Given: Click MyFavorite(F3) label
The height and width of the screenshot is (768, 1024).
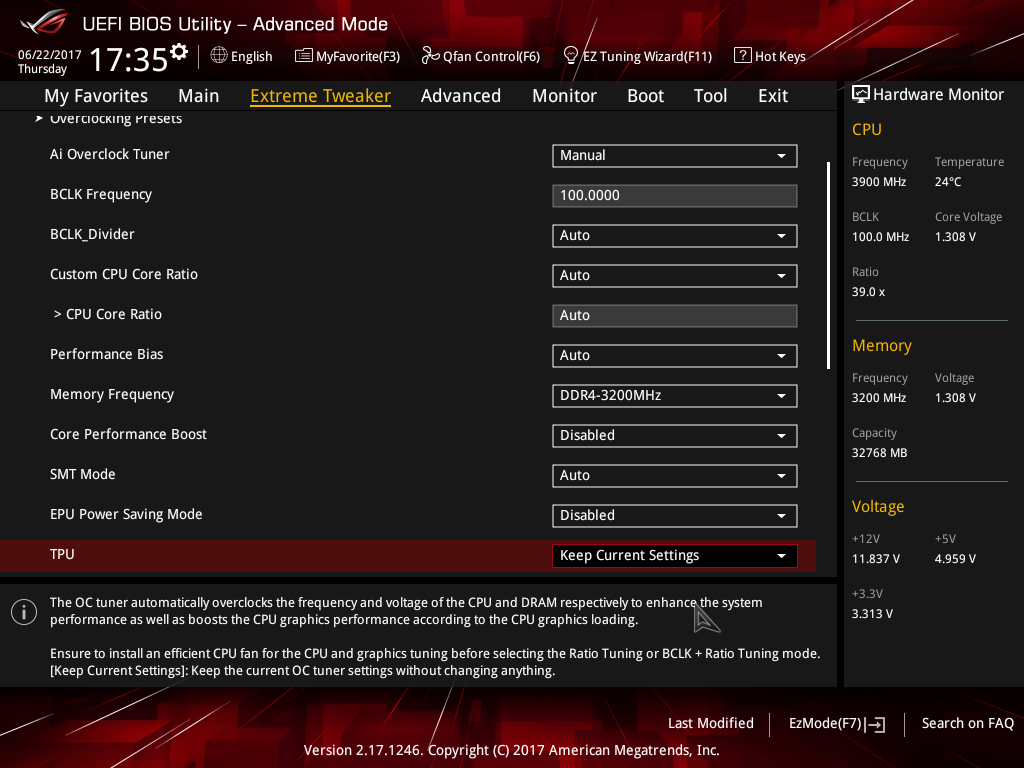Looking at the screenshot, I should (x=358, y=56).
